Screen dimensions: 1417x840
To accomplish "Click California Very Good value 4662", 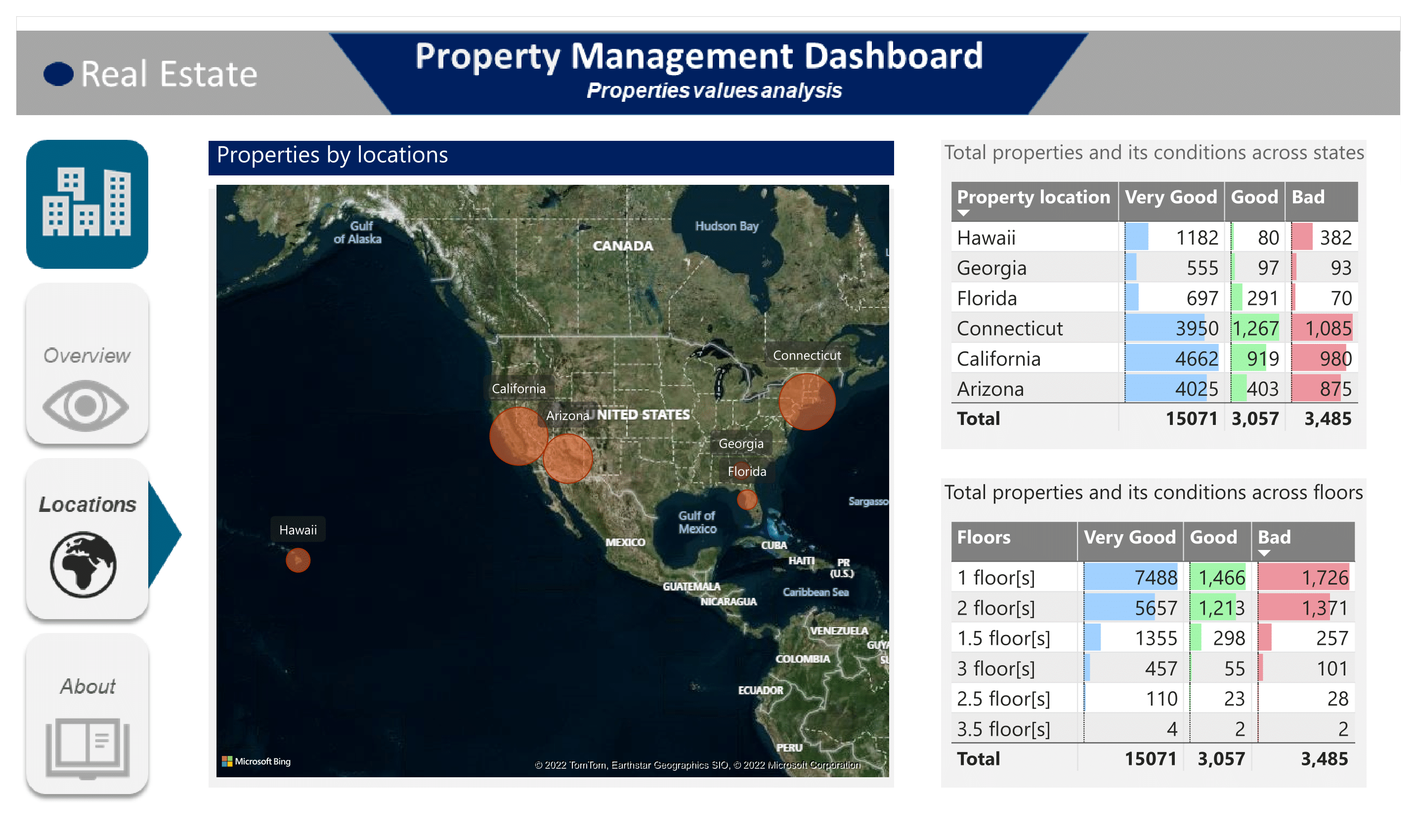I will click(1196, 359).
